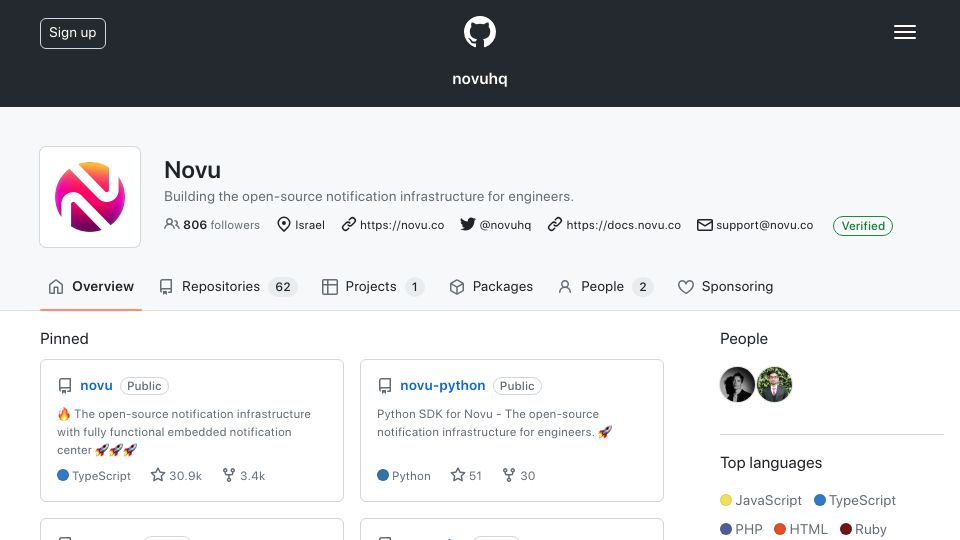Click the Public label on novu-python card
This screenshot has height=540, width=960.
[517, 386]
